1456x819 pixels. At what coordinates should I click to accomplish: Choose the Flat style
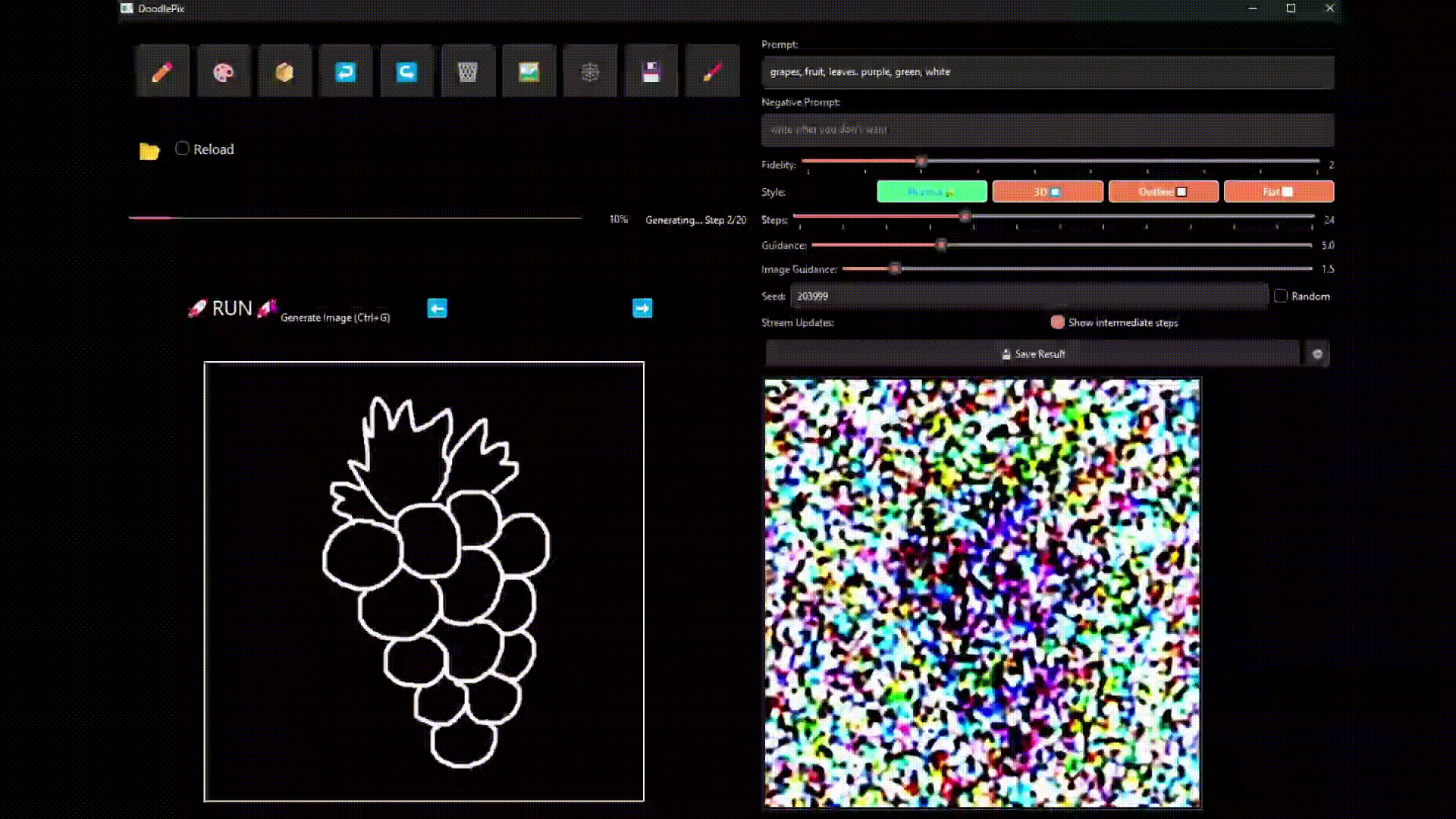coord(1279,192)
